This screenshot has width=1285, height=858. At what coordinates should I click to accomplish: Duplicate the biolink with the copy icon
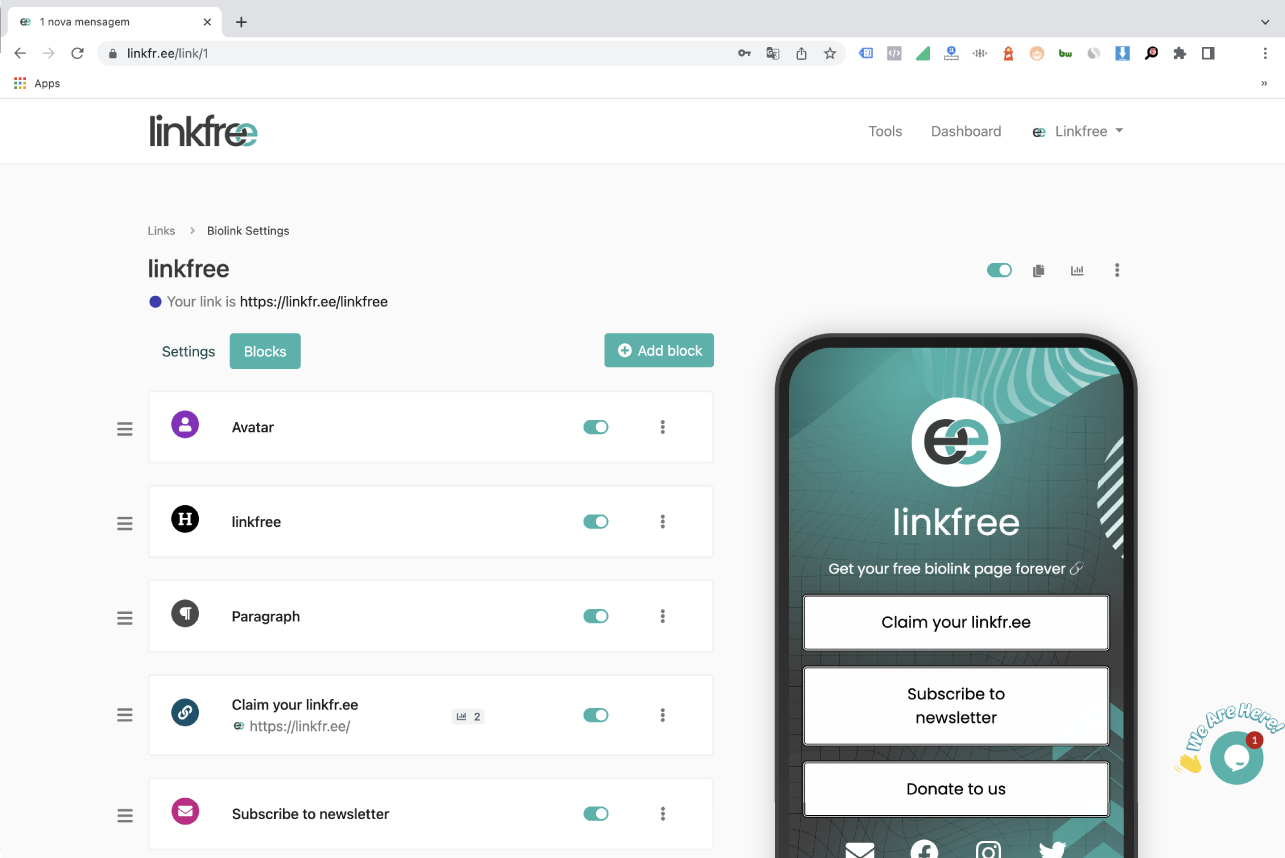click(x=1039, y=270)
